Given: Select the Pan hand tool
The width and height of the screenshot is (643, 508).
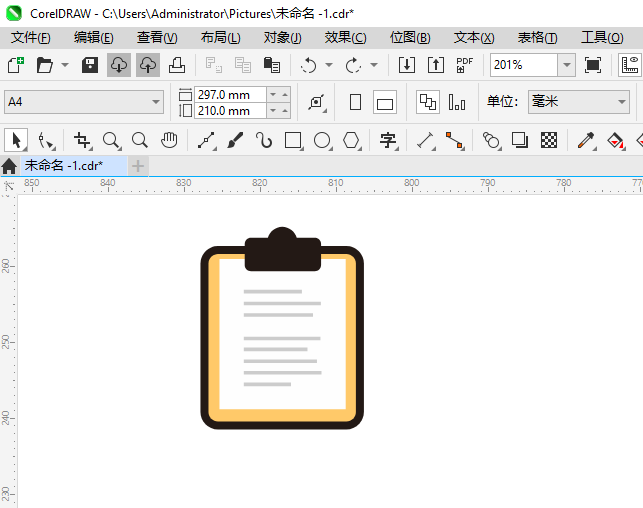Looking at the screenshot, I should coord(169,141).
